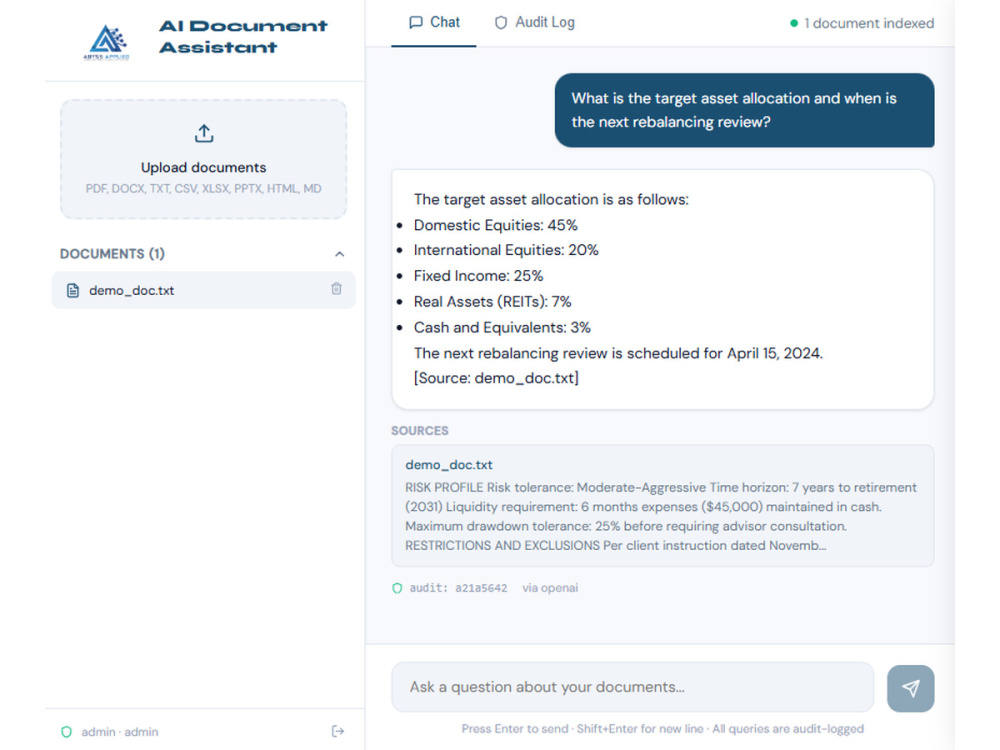The width and height of the screenshot is (1000, 750).
Task: Click the audit shield icon near a21a5642
Action: (397, 588)
